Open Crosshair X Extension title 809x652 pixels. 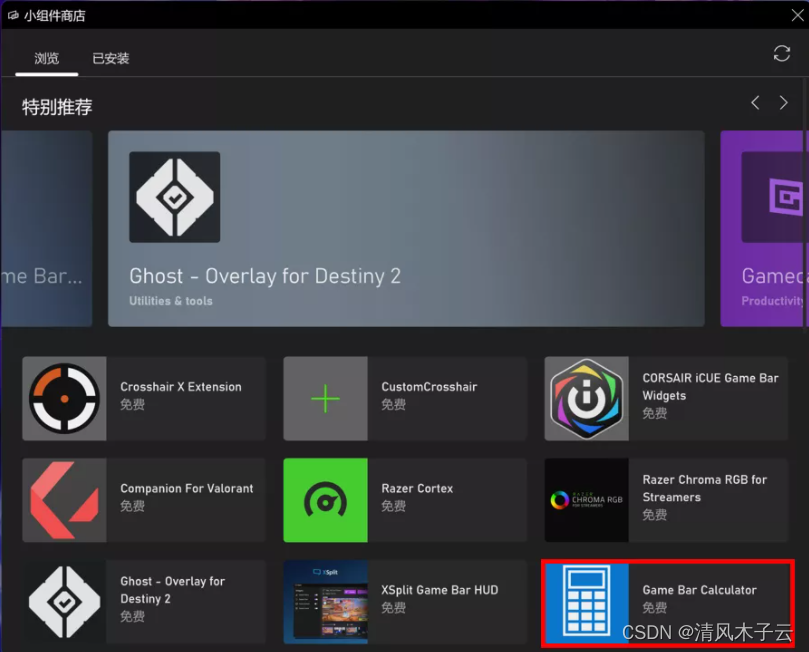pyautogui.click(x=181, y=387)
